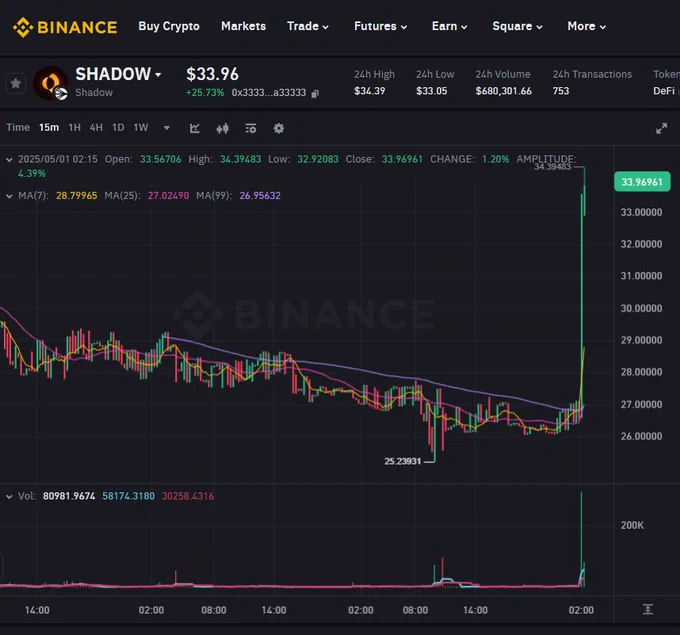Select the 1W time interval
The width and height of the screenshot is (680, 635).
(141, 128)
